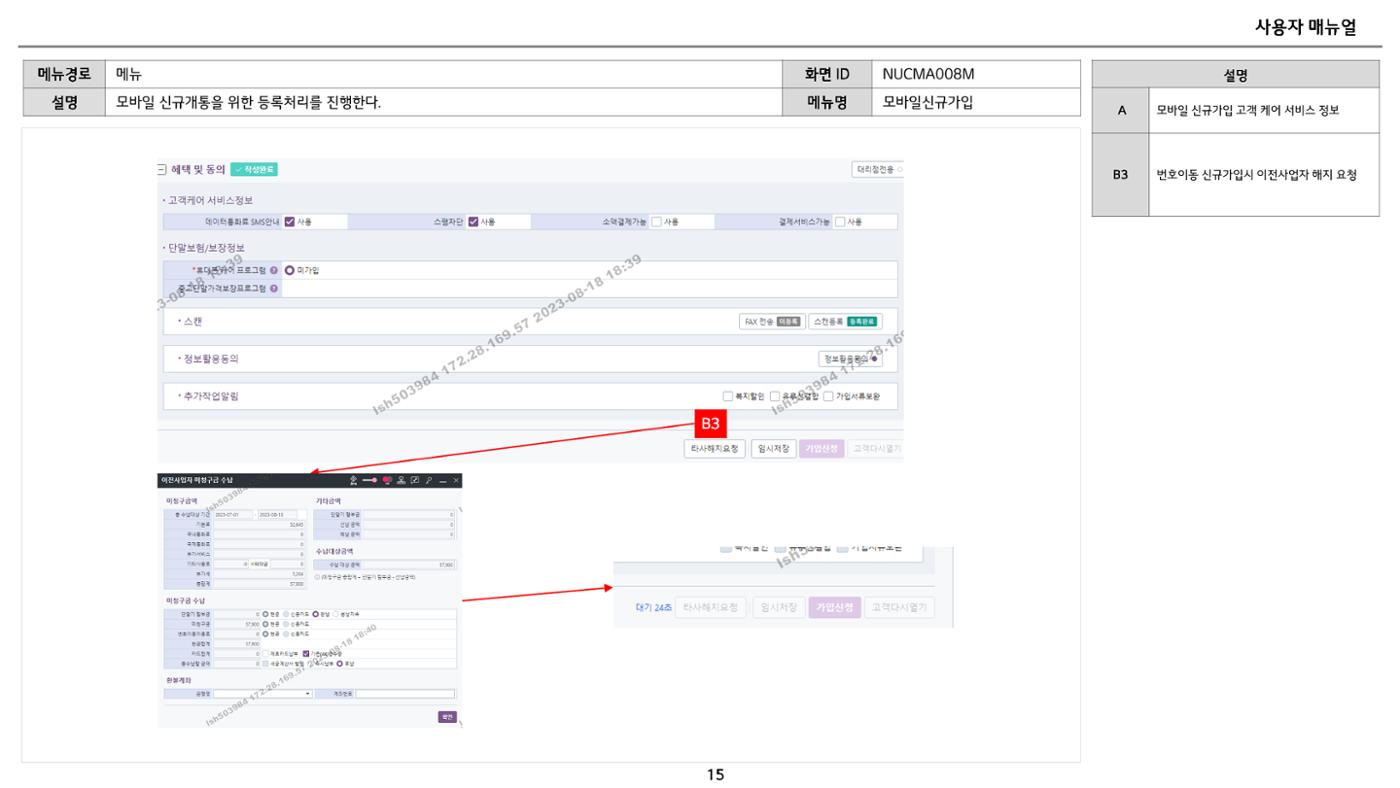Select 분납지속 for 단말기 할부금 row

click(x=336, y=614)
